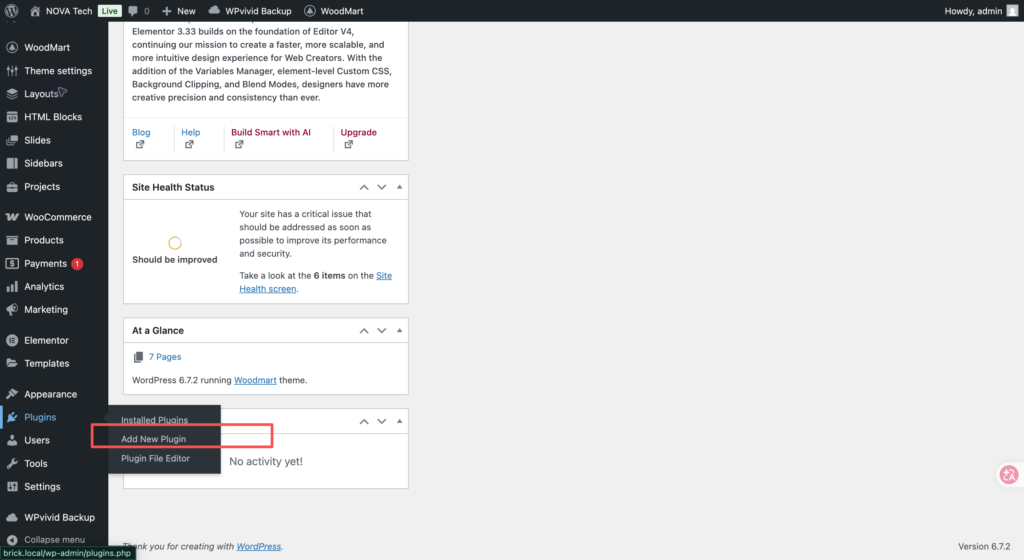This screenshot has width=1024, height=560.
Task: Click Version 6.7.2 footer text
Action: 984,546
